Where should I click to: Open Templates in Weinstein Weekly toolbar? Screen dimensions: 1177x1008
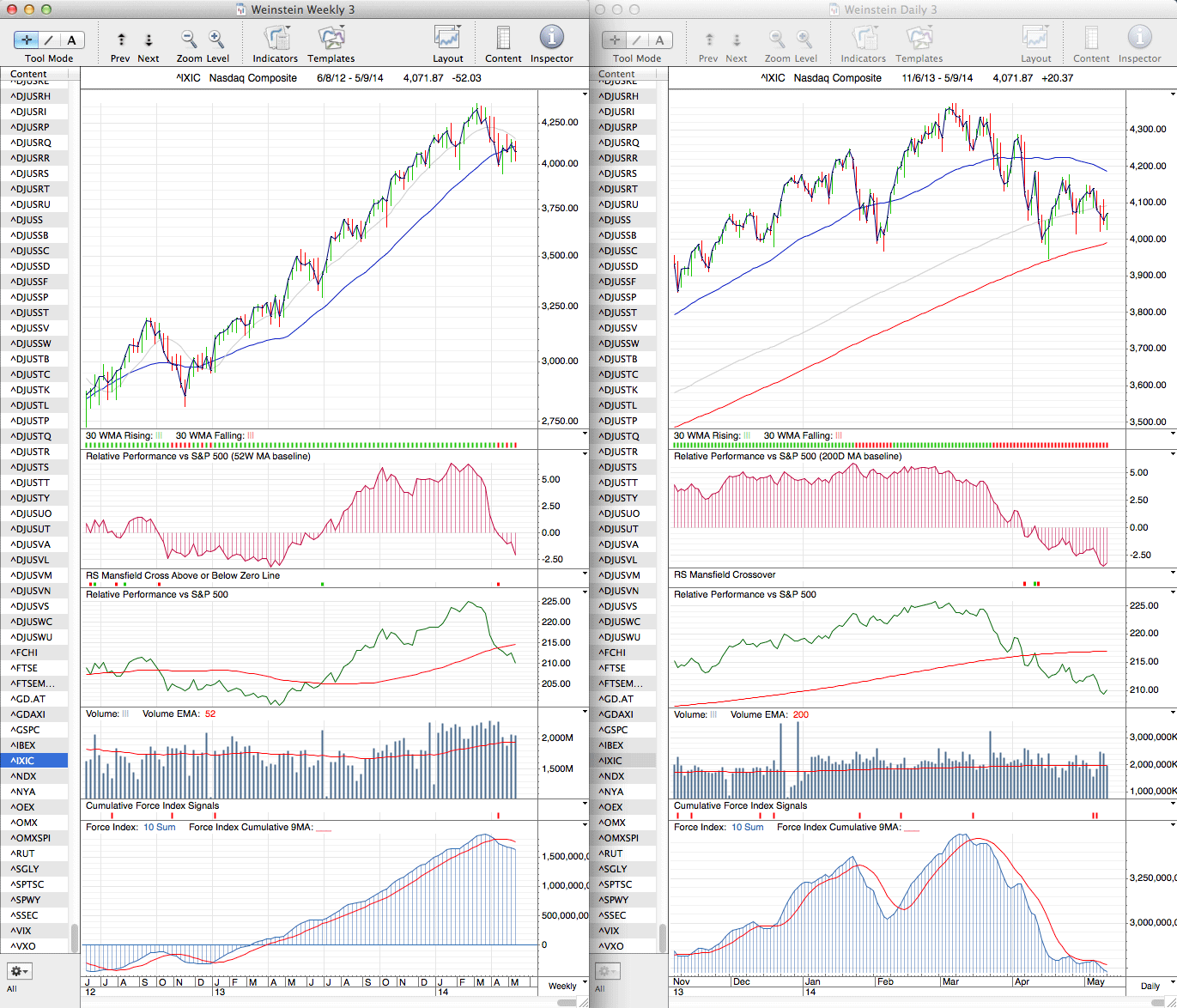pyautogui.click(x=331, y=39)
